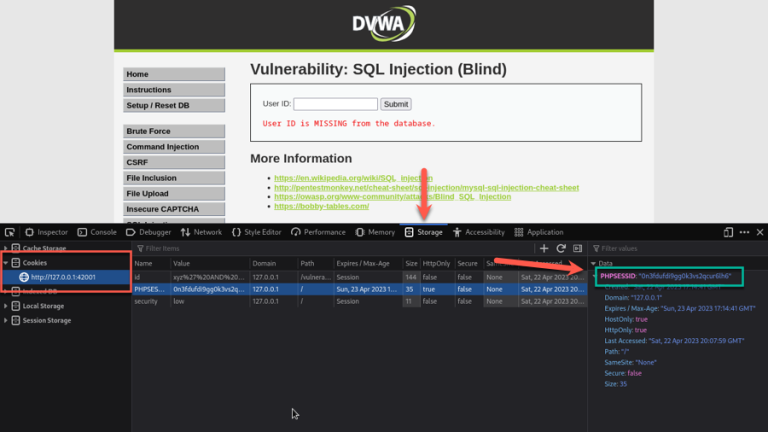Click the responsive design mode icon

click(x=728, y=232)
